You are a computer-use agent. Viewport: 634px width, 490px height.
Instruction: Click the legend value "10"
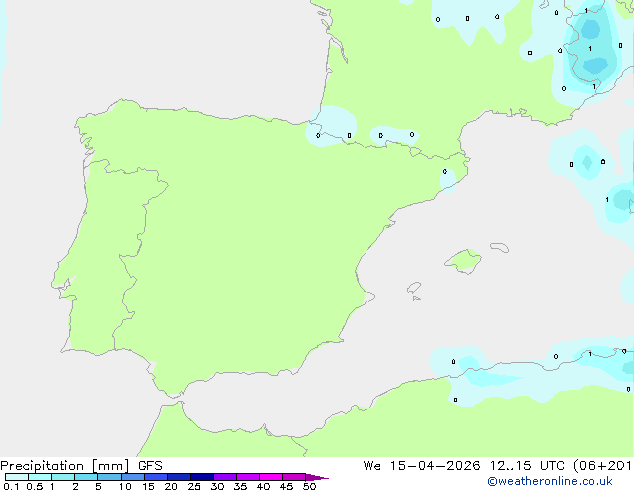[x=125, y=486]
